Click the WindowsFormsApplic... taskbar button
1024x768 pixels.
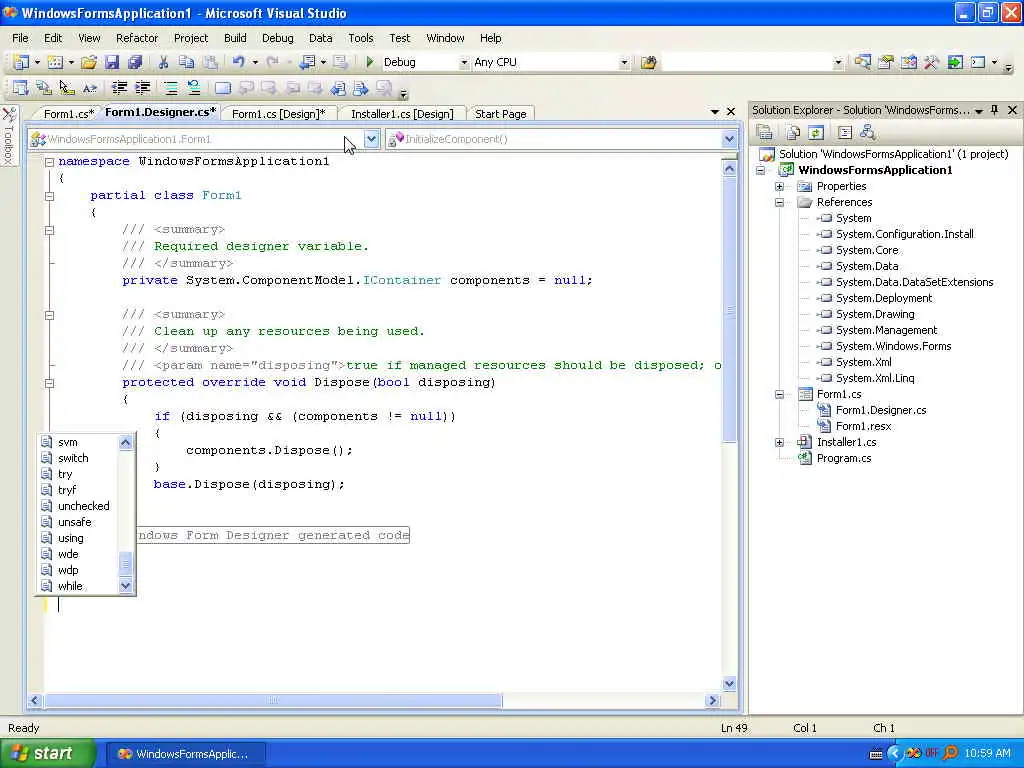point(185,754)
